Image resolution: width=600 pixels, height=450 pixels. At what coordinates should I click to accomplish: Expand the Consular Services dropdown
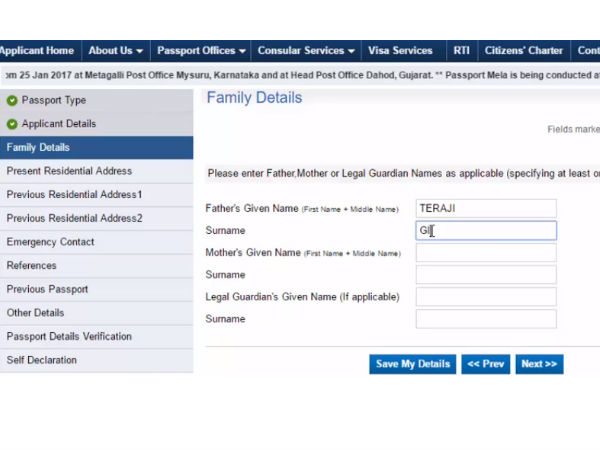[306, 51]
